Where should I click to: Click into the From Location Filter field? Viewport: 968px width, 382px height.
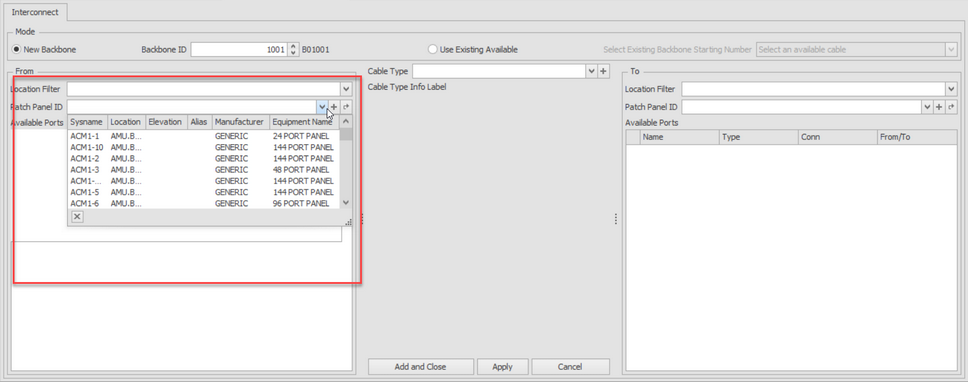click(x=204, y=89)
